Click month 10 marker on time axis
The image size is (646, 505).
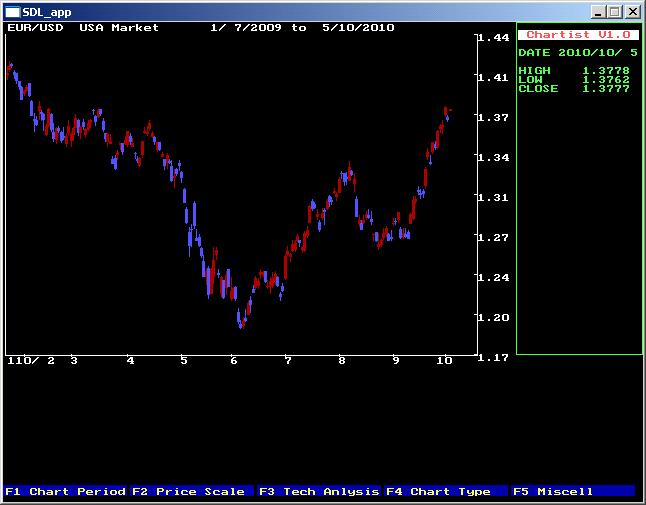point(445,360)
